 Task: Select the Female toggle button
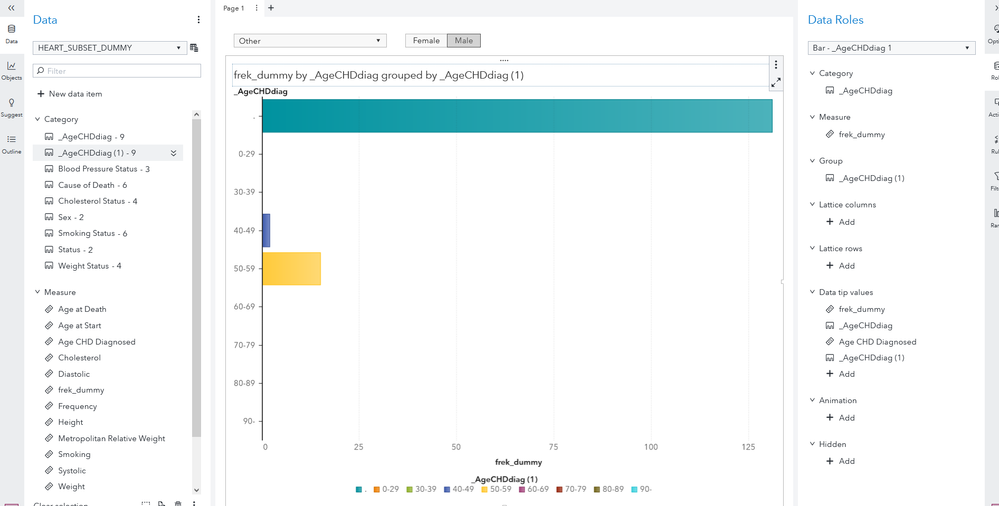pyautogui.click(x=426, y=41)
